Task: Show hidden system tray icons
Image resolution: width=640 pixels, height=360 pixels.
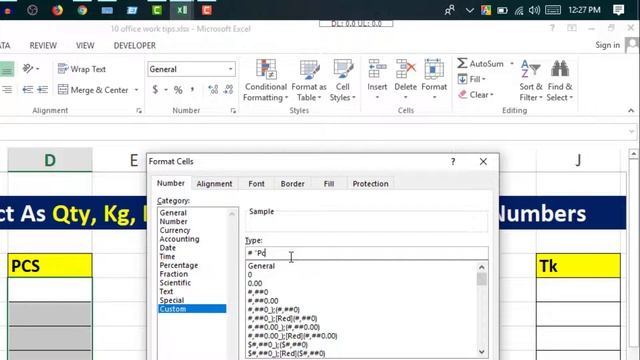Action: coord(469,10)
